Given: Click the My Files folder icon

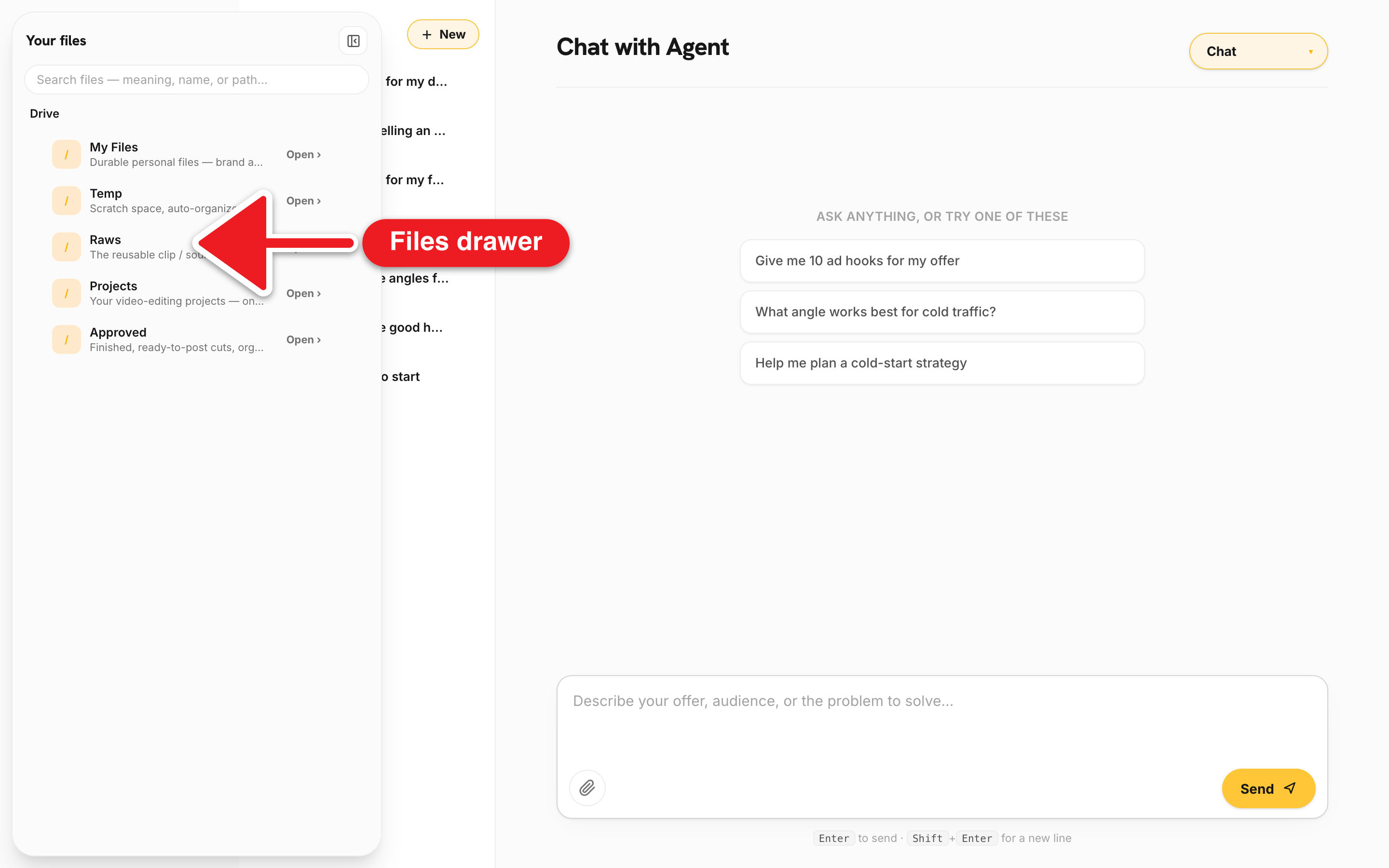Looking at the screenshot, I should pyautogui.click(x=67, y=154).
